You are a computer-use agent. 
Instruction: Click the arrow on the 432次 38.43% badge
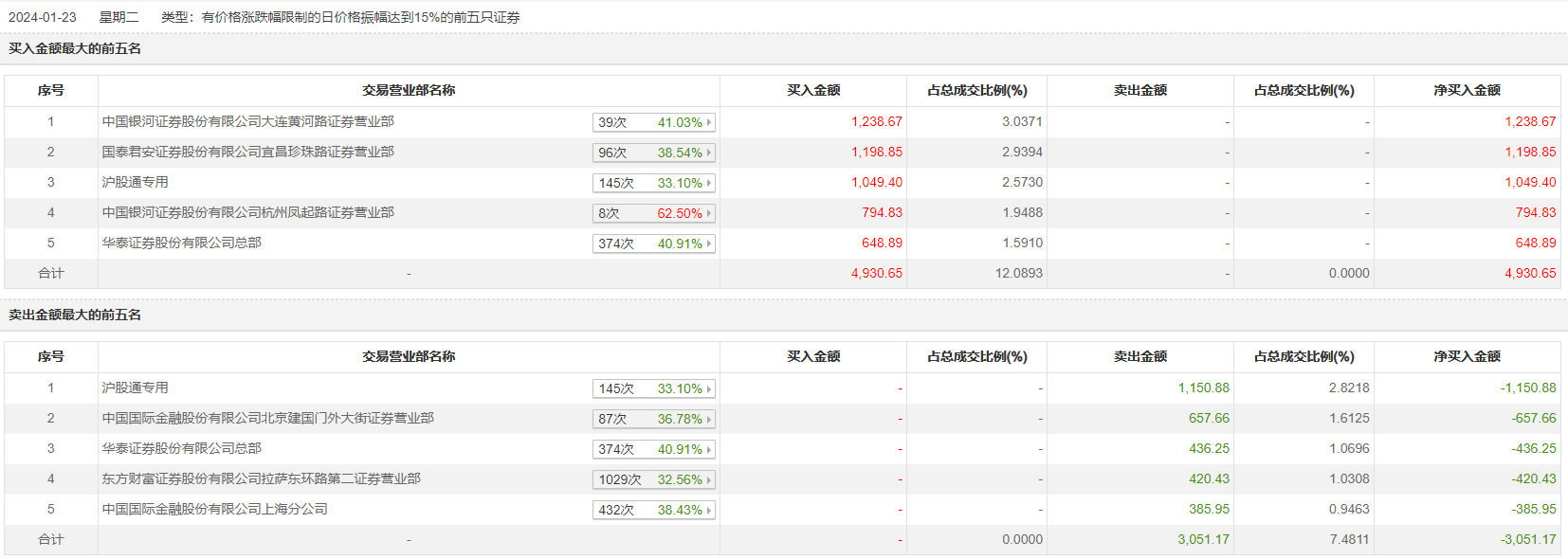click(708, 510)
